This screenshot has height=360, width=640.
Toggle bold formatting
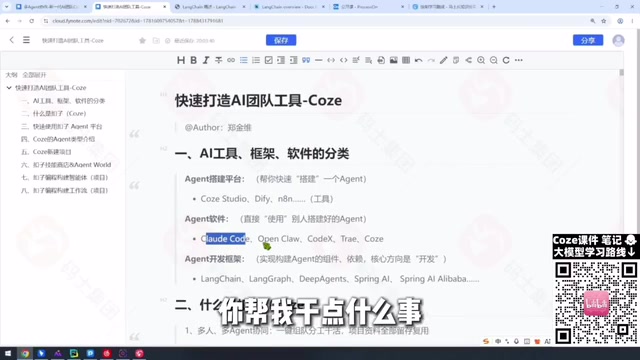click(193, 60)
